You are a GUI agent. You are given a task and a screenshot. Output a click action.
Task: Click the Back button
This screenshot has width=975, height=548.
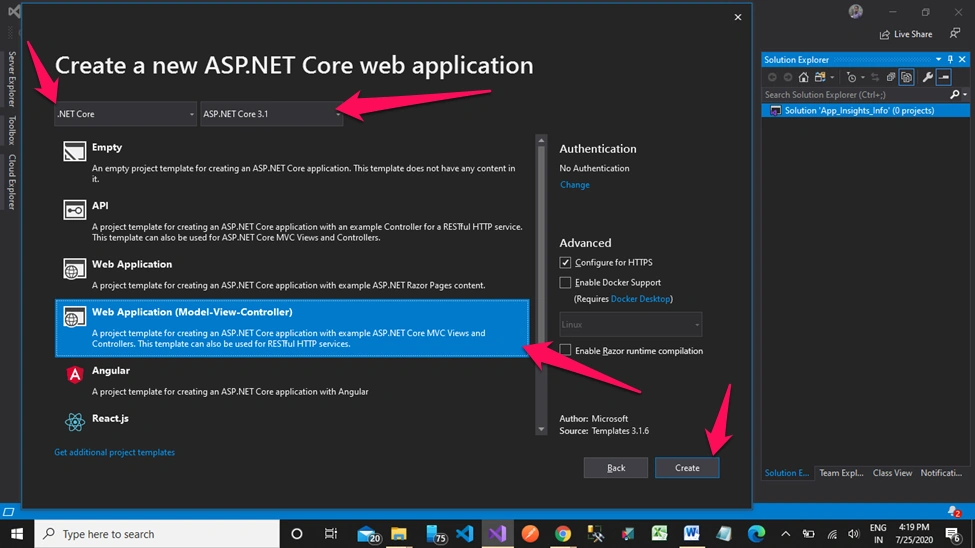click(616, 468)
